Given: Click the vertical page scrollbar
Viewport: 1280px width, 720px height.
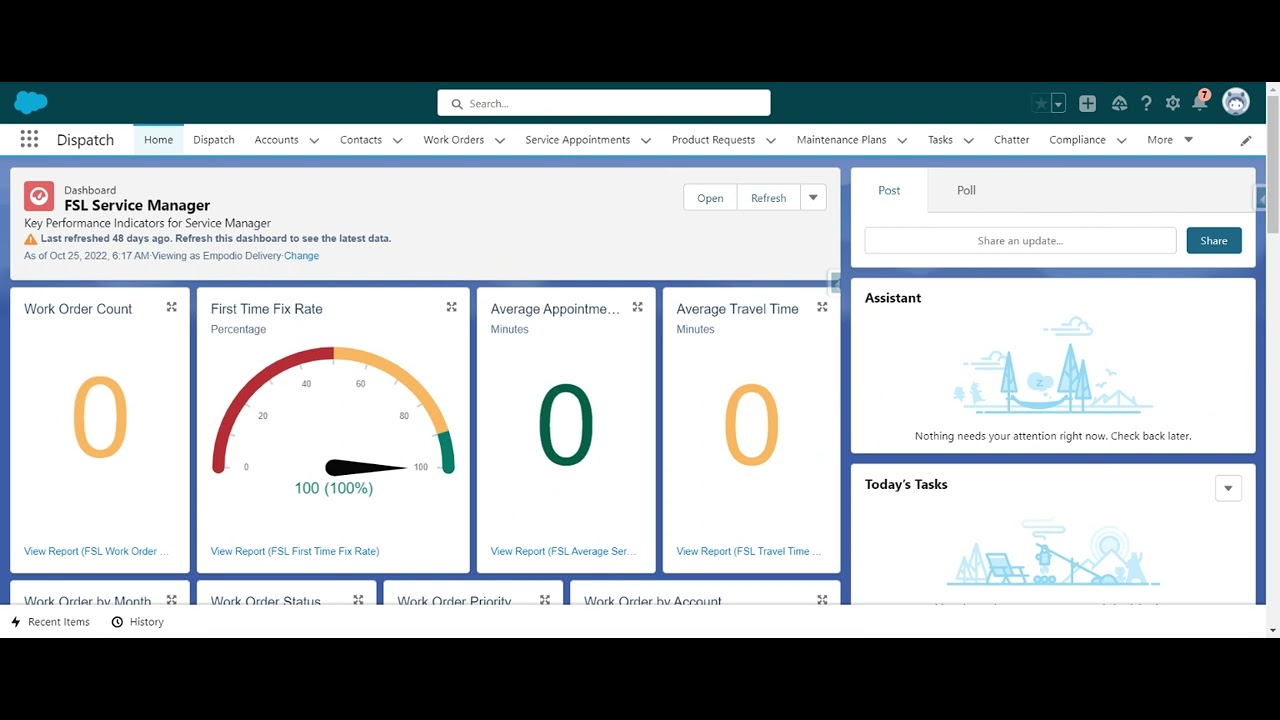Looking at the screenshot, I should (1272, 165).
